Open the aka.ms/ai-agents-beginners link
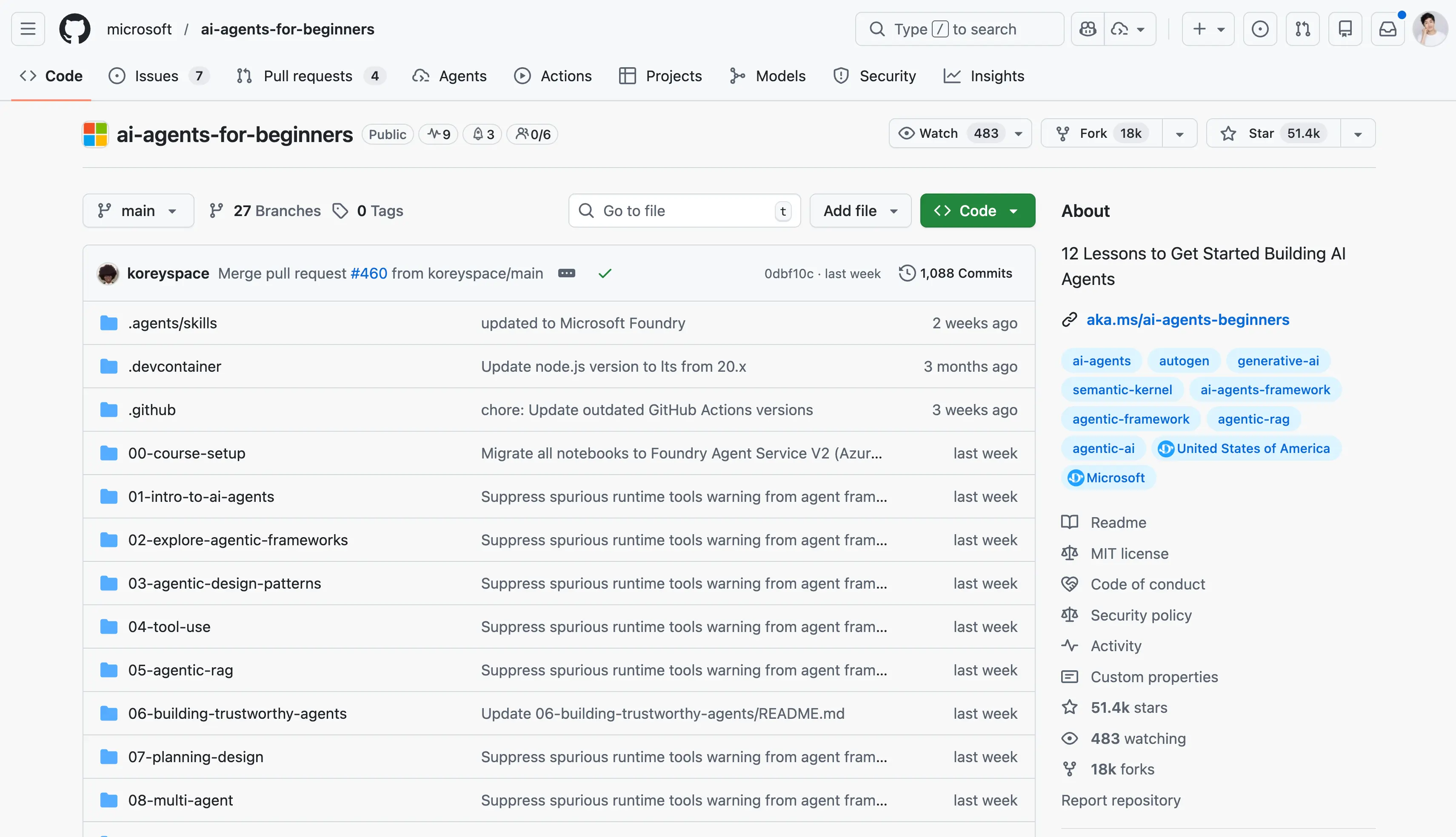1456x837 pixels. pyautogui.click(x=1188, y=320)
